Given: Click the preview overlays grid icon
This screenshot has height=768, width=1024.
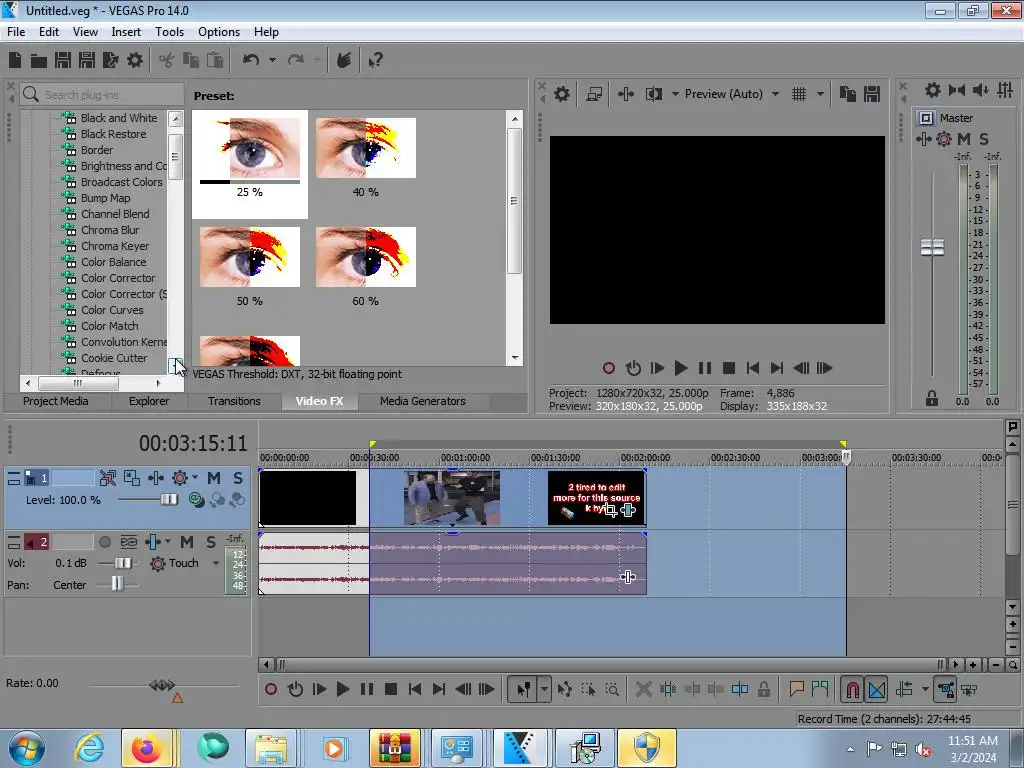Looking at the screenshot, I should point(799,94).
